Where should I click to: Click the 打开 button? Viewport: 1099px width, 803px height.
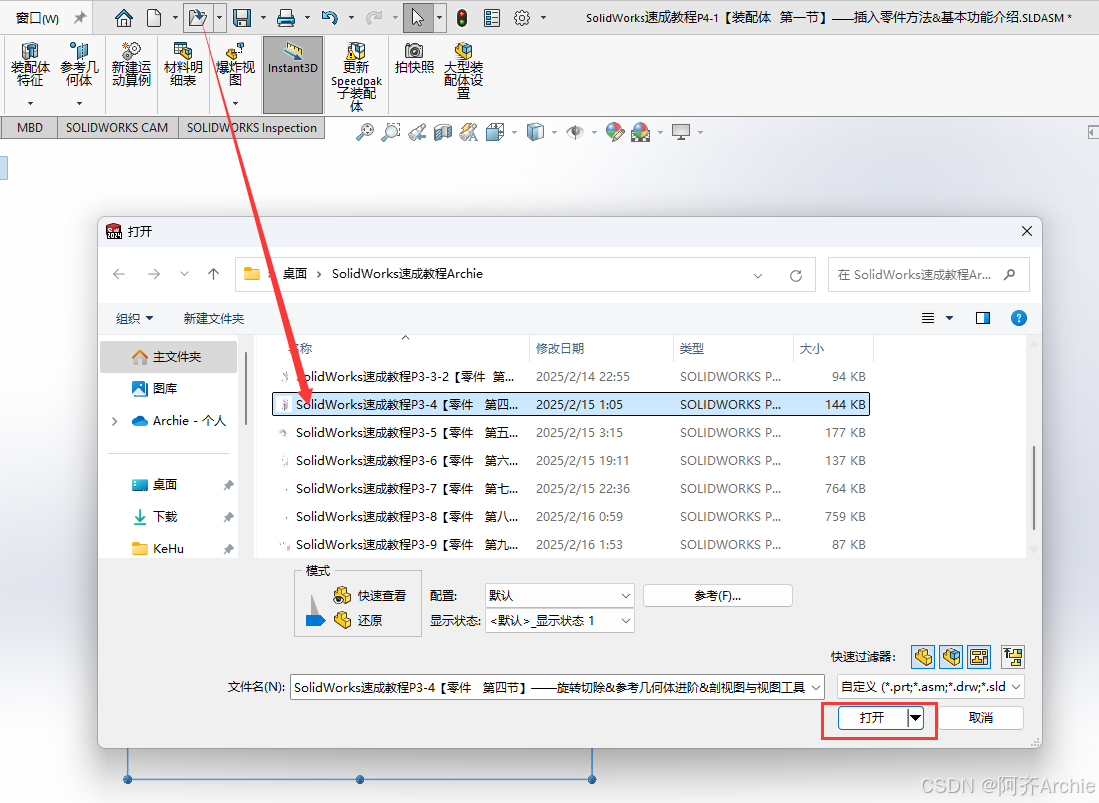[x=873, y=718]
